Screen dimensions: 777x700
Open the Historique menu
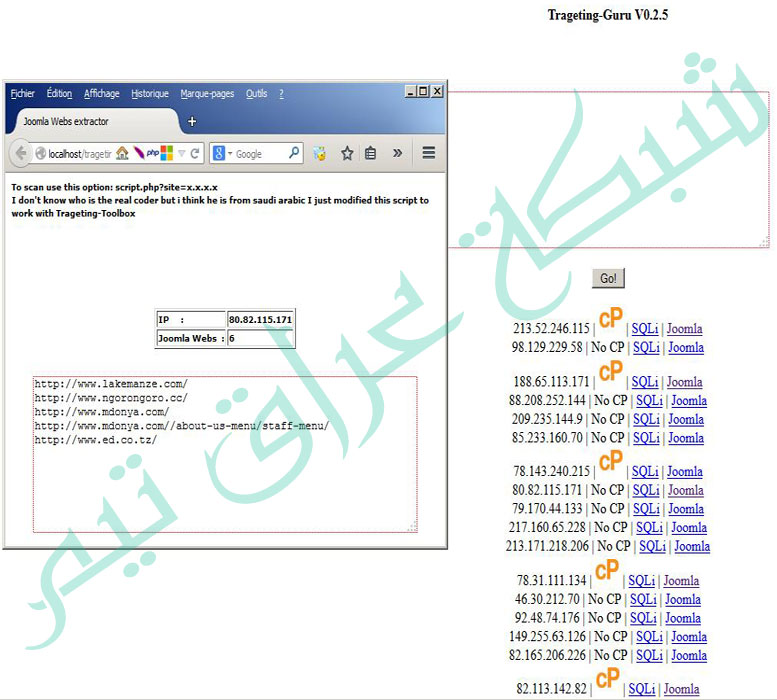point(150,94)
